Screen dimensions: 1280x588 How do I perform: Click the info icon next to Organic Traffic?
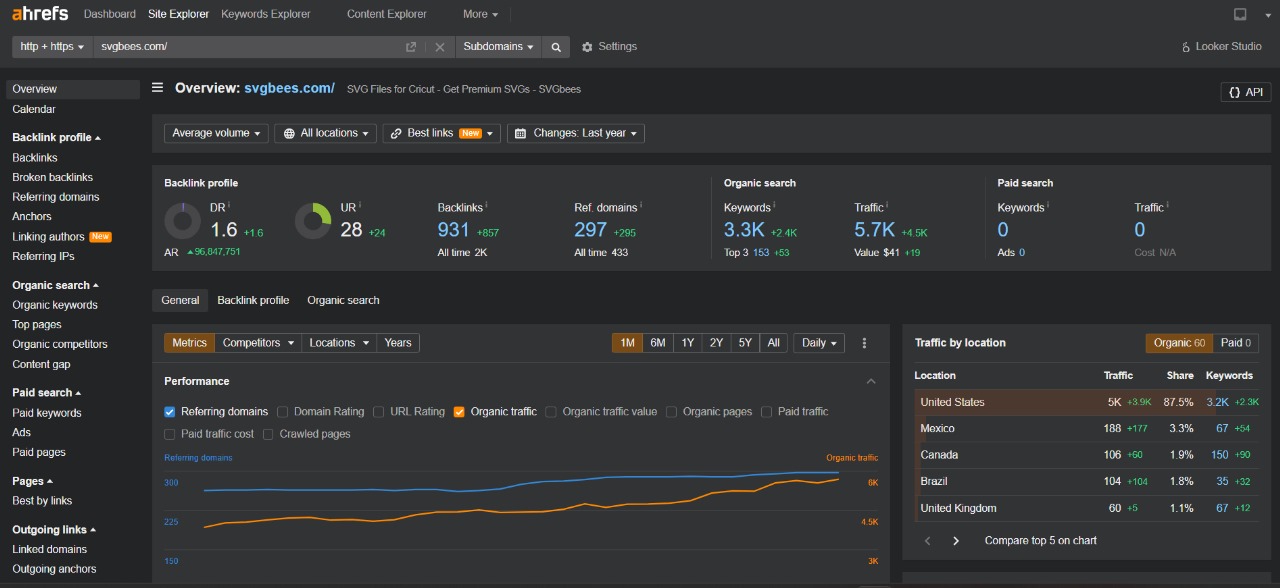[x=888, y=205]
